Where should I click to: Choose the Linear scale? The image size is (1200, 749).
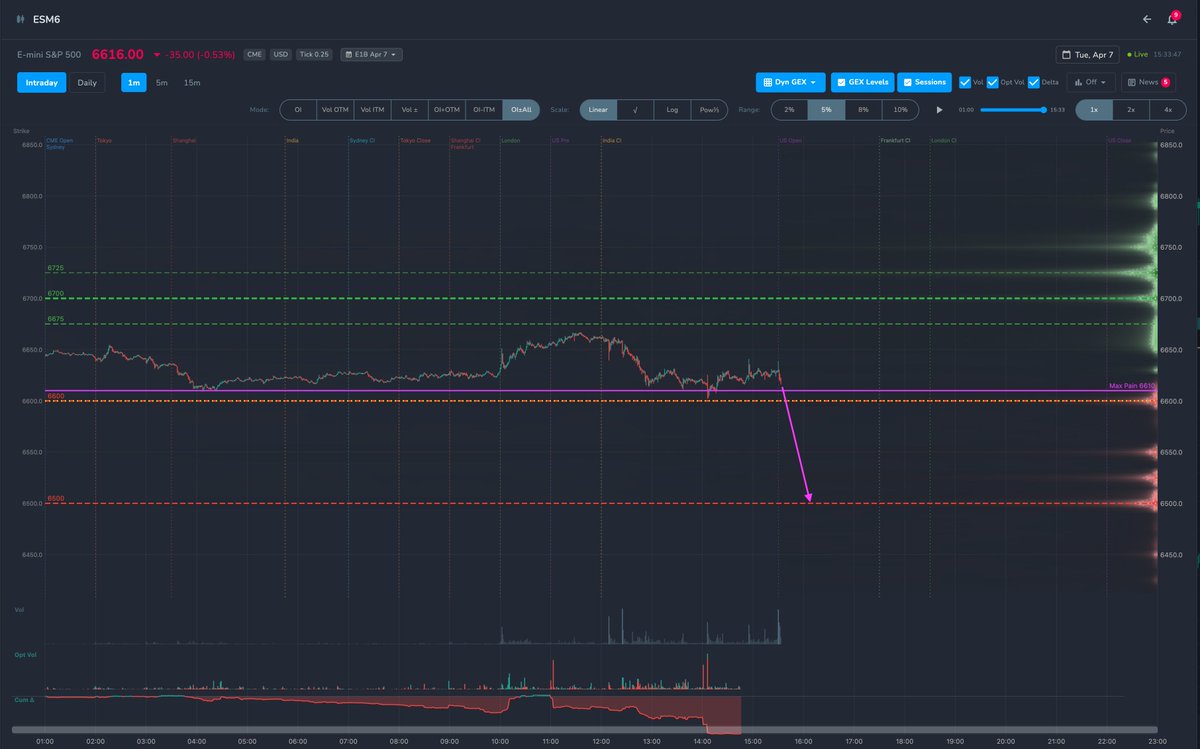(x=598, y=110)
